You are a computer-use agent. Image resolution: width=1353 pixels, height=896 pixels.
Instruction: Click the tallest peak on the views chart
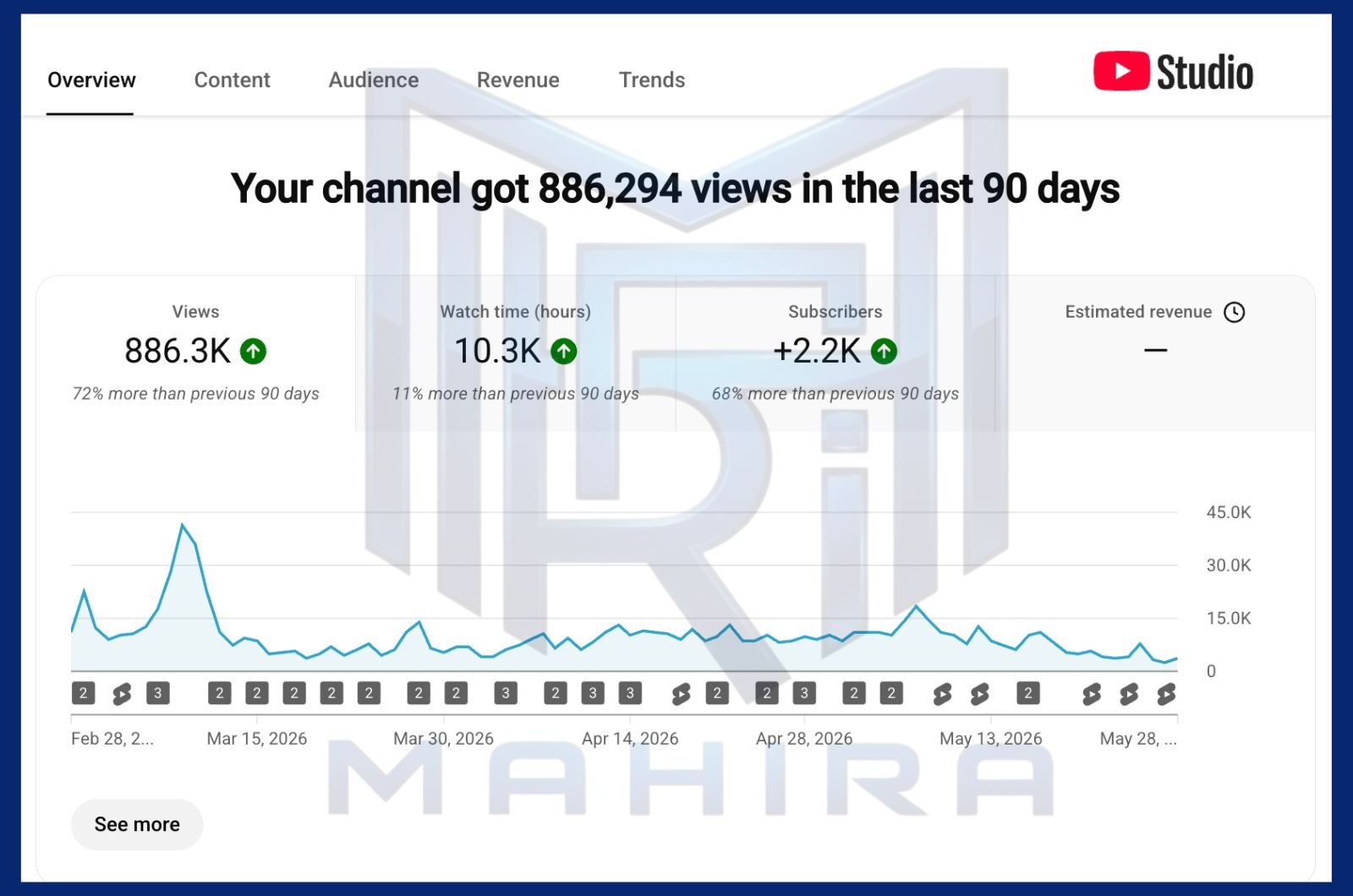183,526
